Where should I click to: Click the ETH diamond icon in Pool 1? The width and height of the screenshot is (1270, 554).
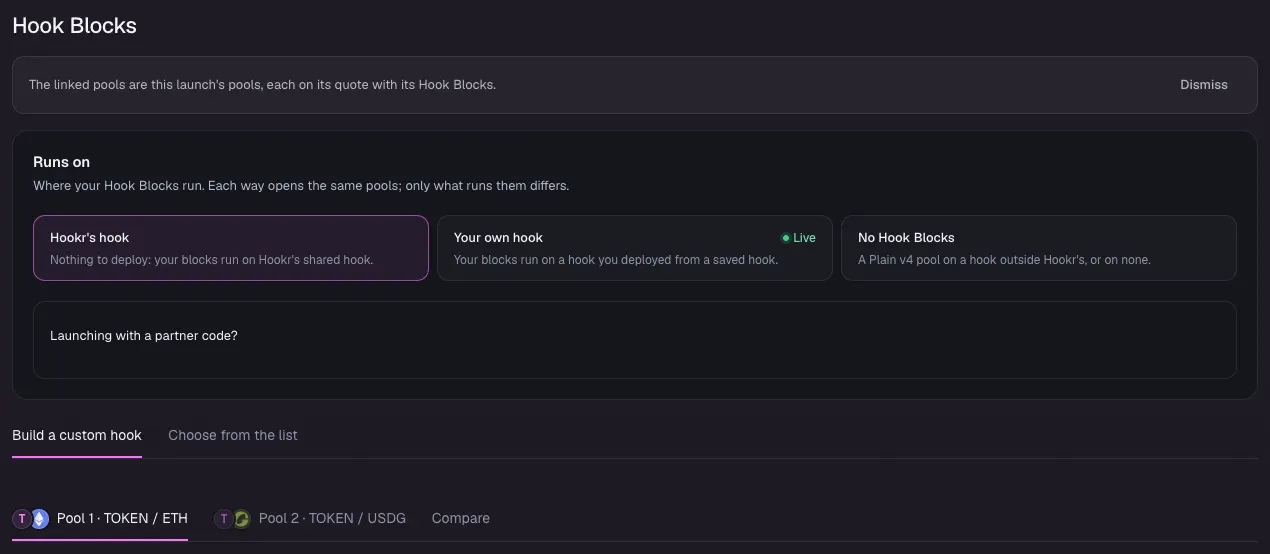point(40,519)
